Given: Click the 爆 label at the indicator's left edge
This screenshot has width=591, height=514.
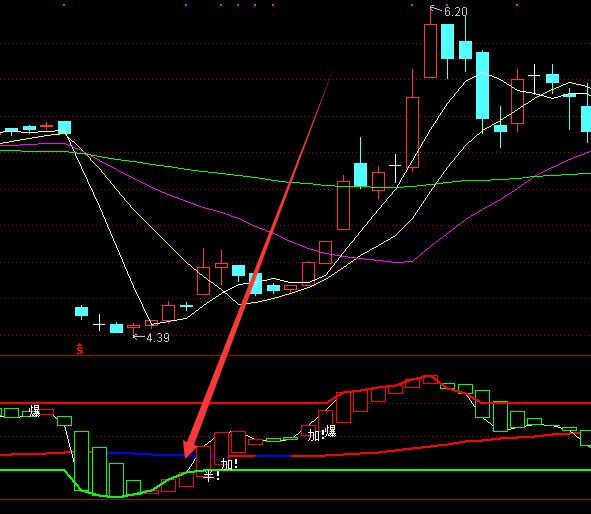Looking at the screenshot, I should [34, 411].
